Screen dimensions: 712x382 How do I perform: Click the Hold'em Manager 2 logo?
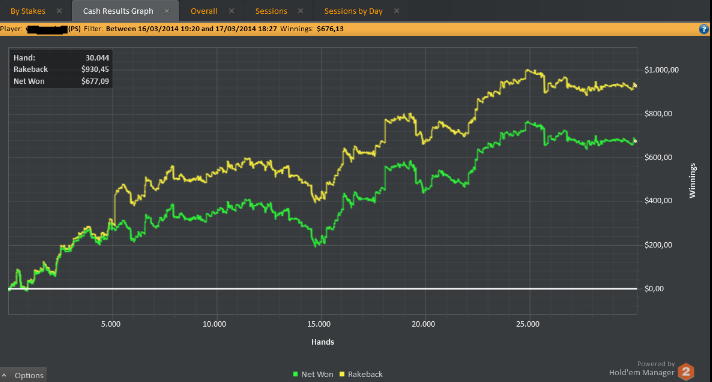686,372
